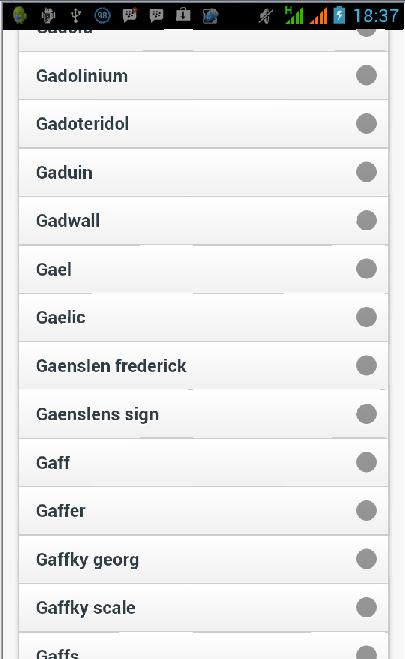Select the radio circle beside Gadwall
The width and height of the screenshot is (405, 659).
click(366, 220)
